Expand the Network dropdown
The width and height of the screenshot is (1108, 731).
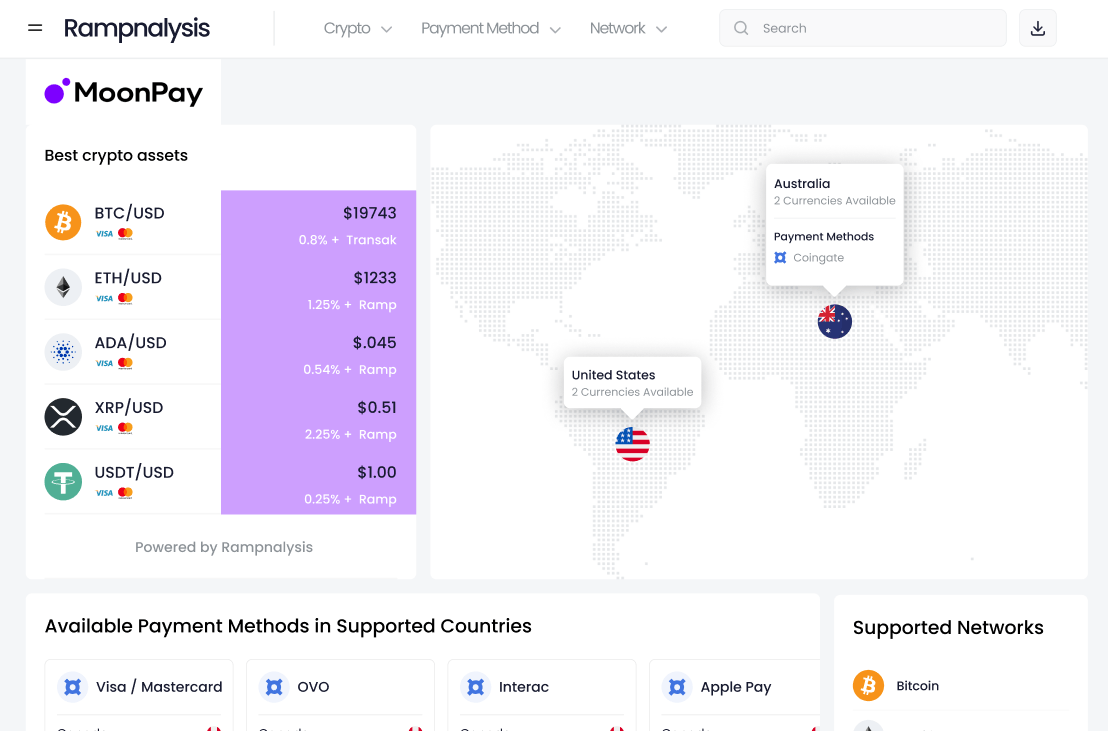tap(628, 28)
